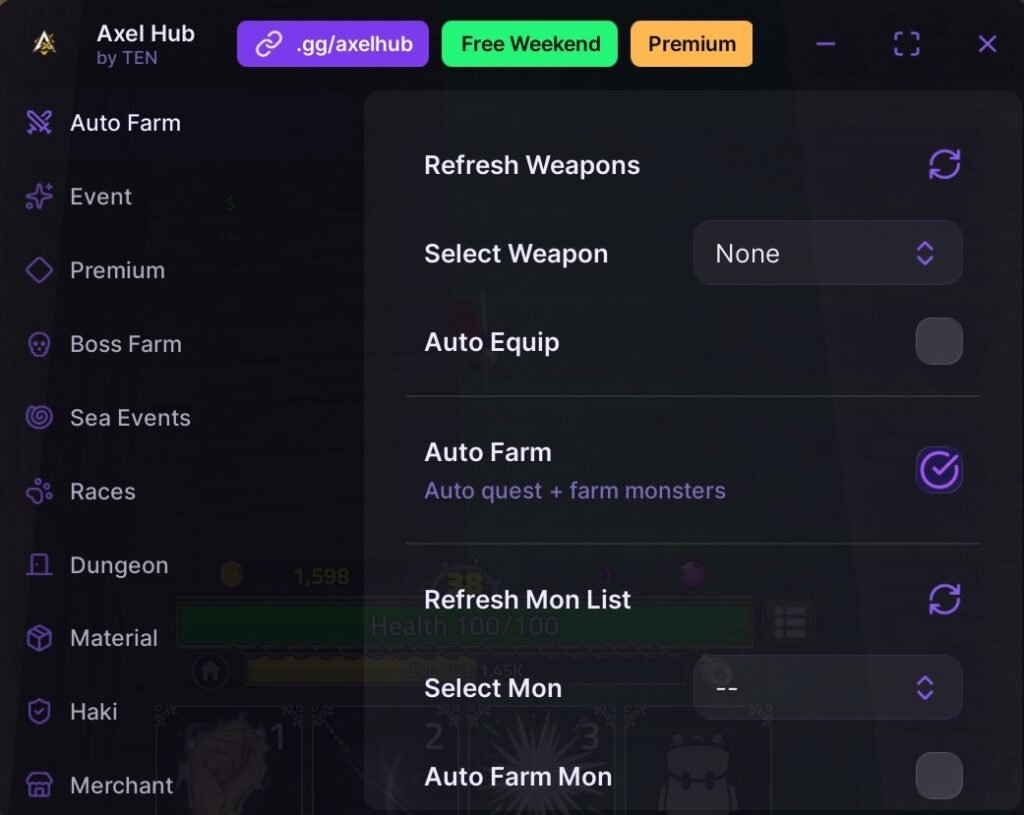
Task: Disable the Auto Farm checkbox
Action: 939,469
